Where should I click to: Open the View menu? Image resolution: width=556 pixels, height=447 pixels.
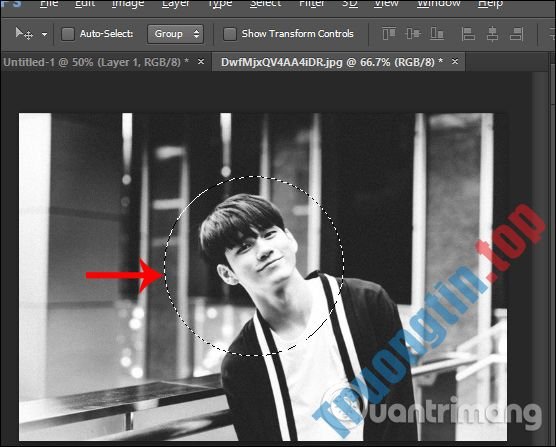click(x=387, y=4)
